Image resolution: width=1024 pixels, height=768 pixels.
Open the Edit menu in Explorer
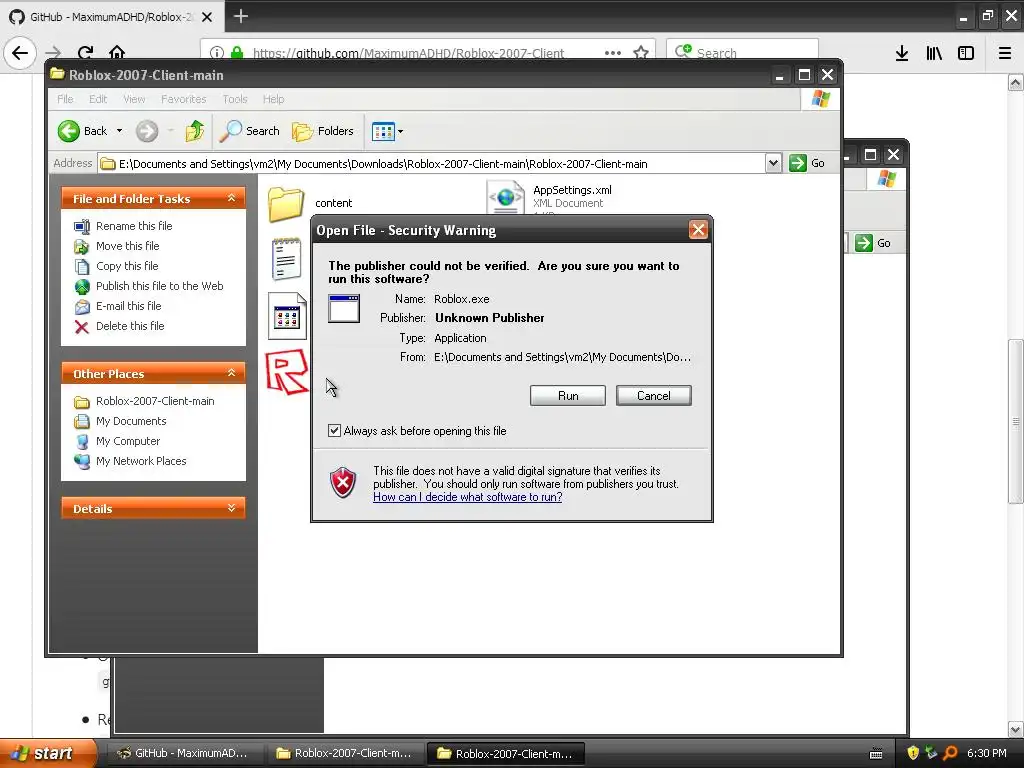coord(98,99)
